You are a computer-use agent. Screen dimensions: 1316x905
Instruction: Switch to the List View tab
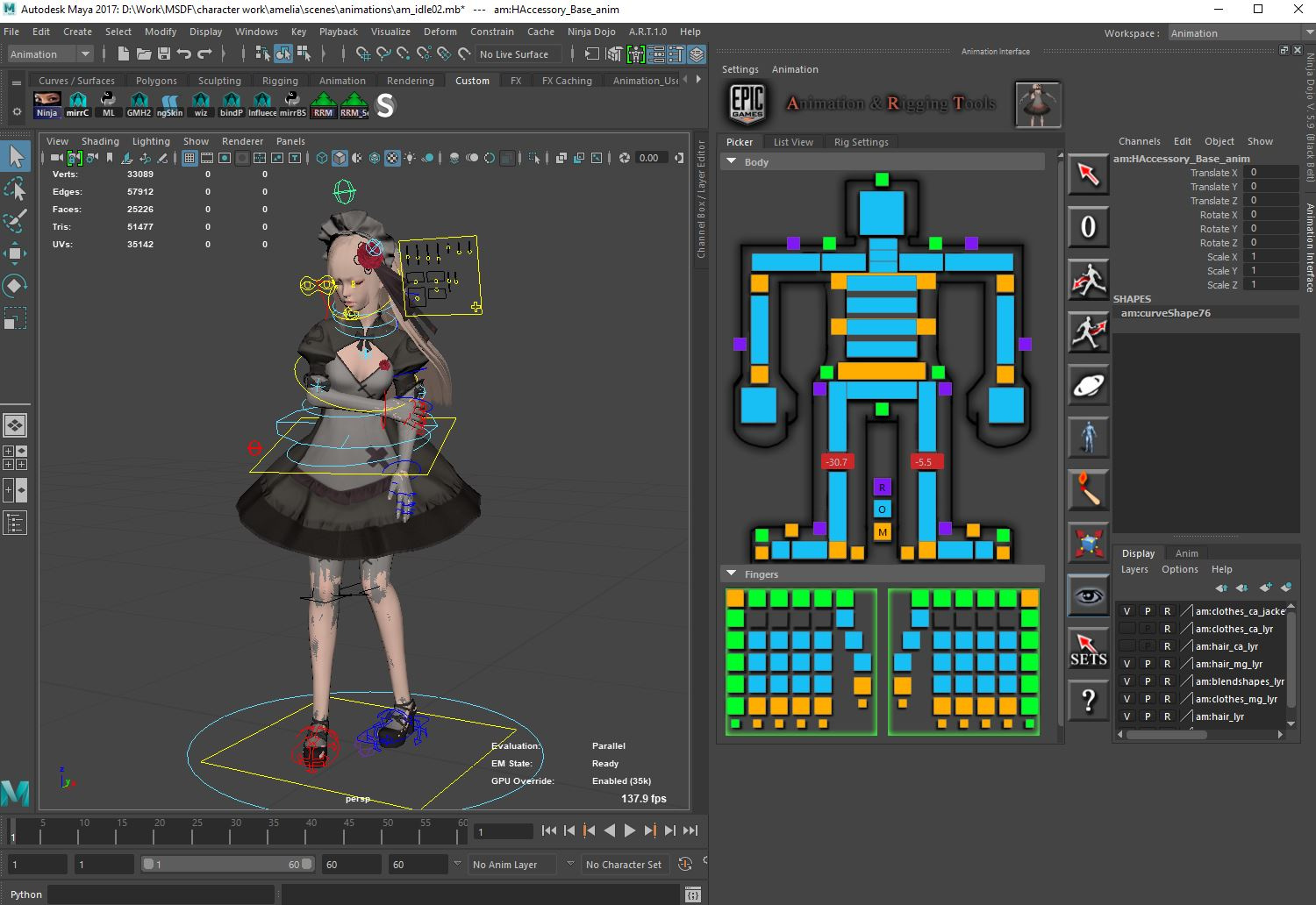793,142
